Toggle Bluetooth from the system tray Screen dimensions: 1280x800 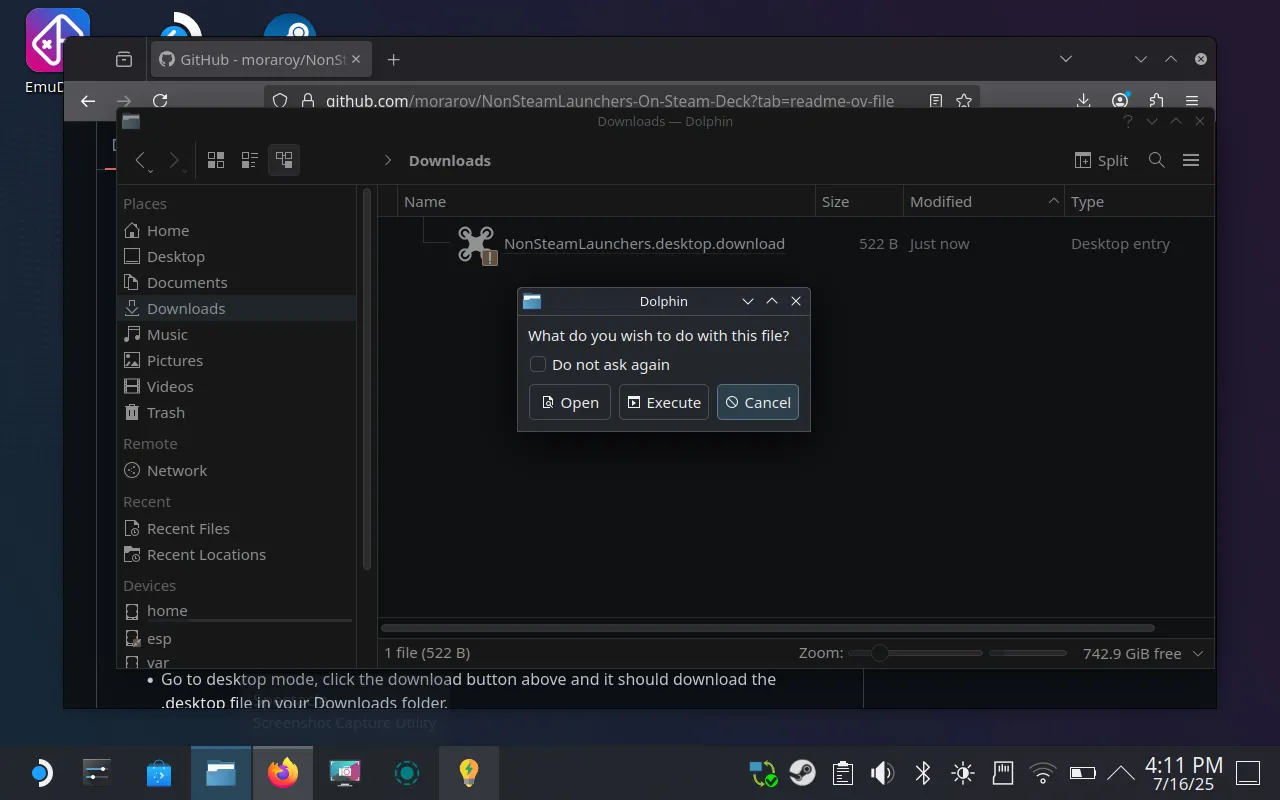click(x=921, y=772)
